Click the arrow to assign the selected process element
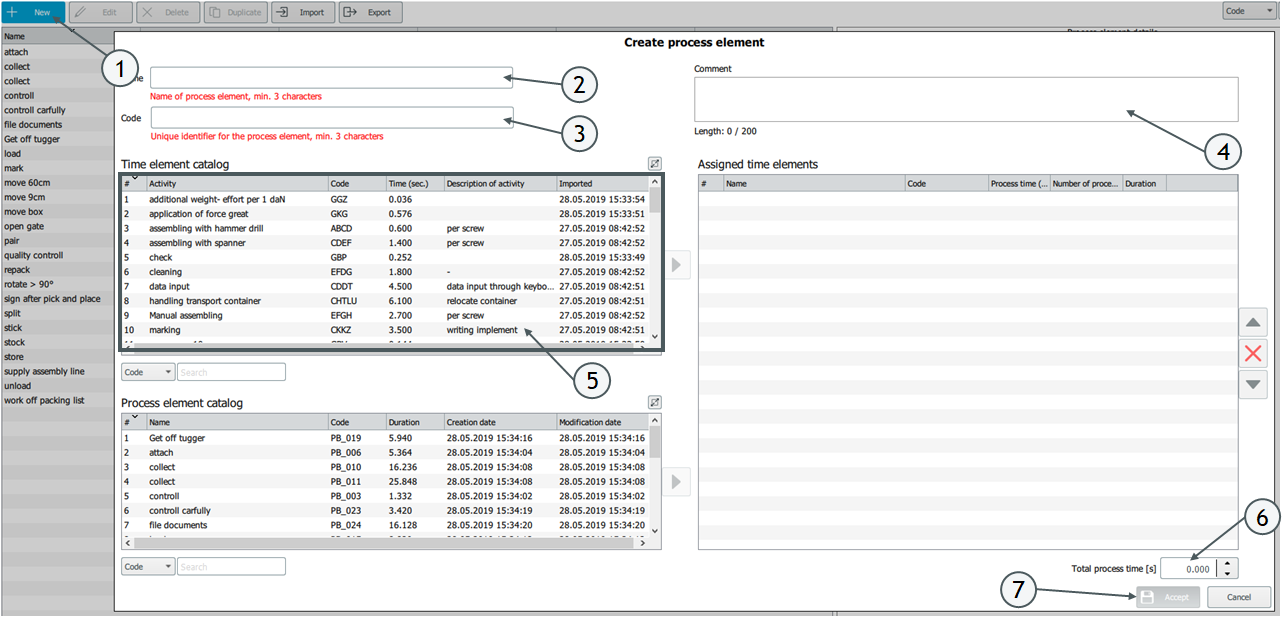The image size is (1284, 618). (678, 482)
